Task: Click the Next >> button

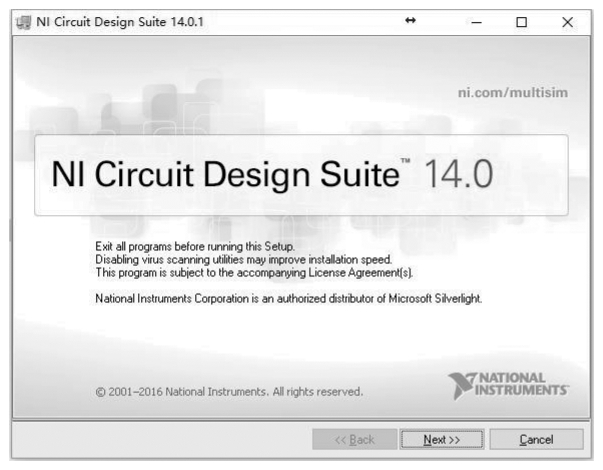Action: pos(441,439)
